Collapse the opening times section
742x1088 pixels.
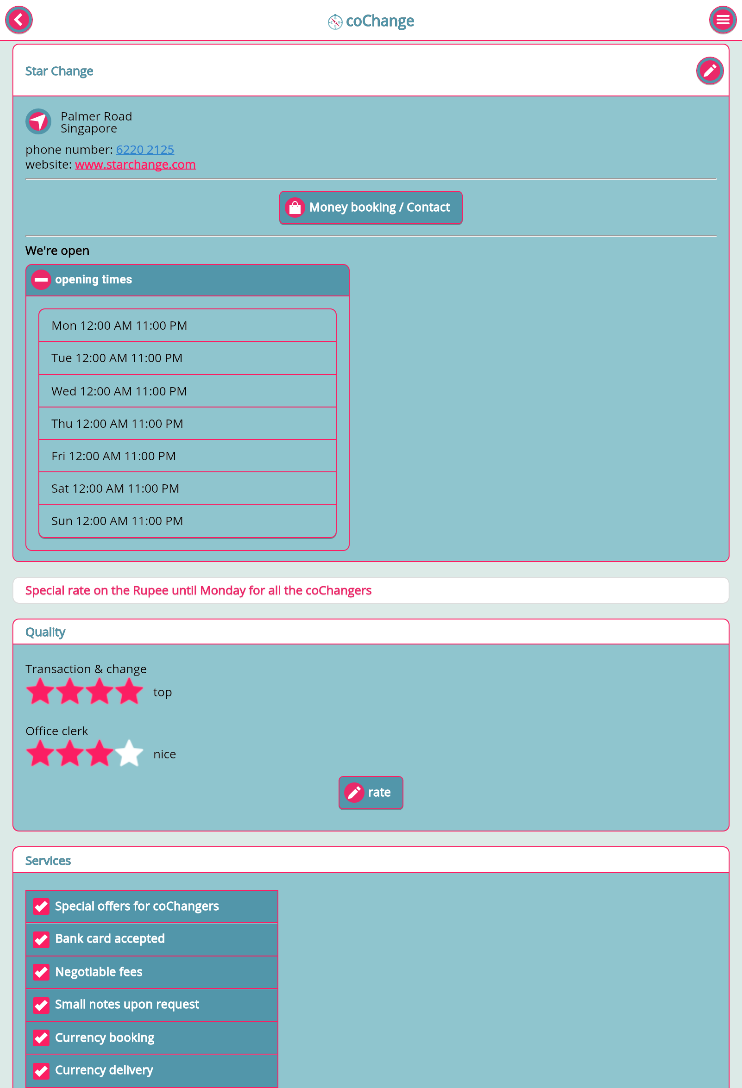point(187,280)
